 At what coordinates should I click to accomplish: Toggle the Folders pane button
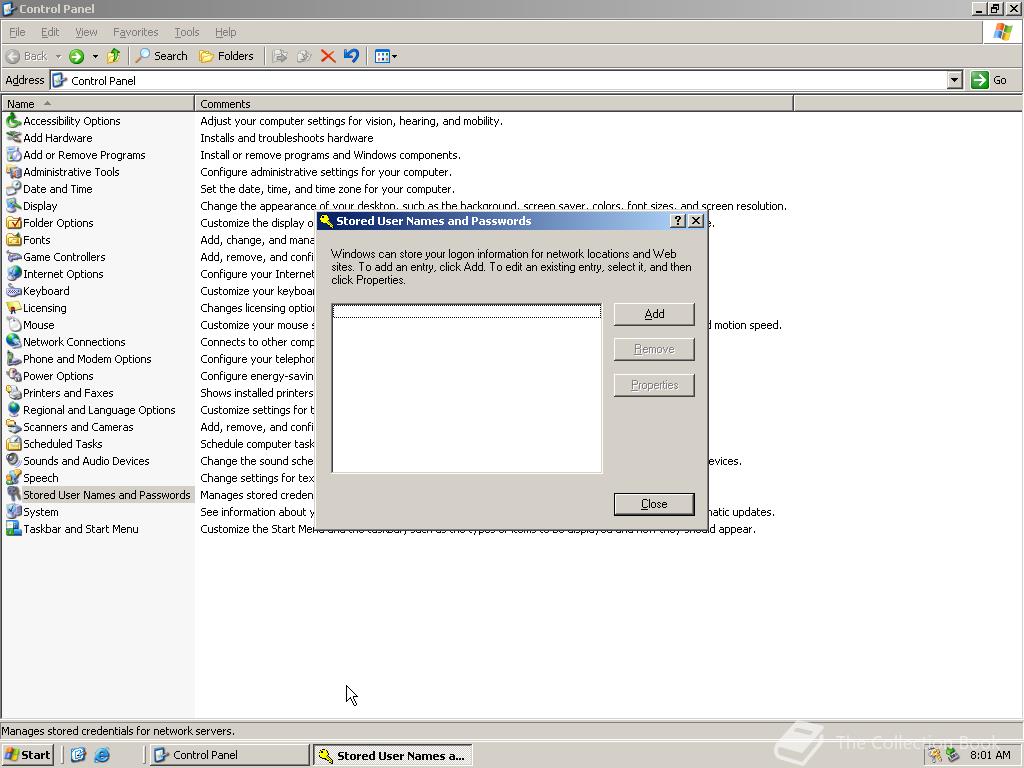226,56
